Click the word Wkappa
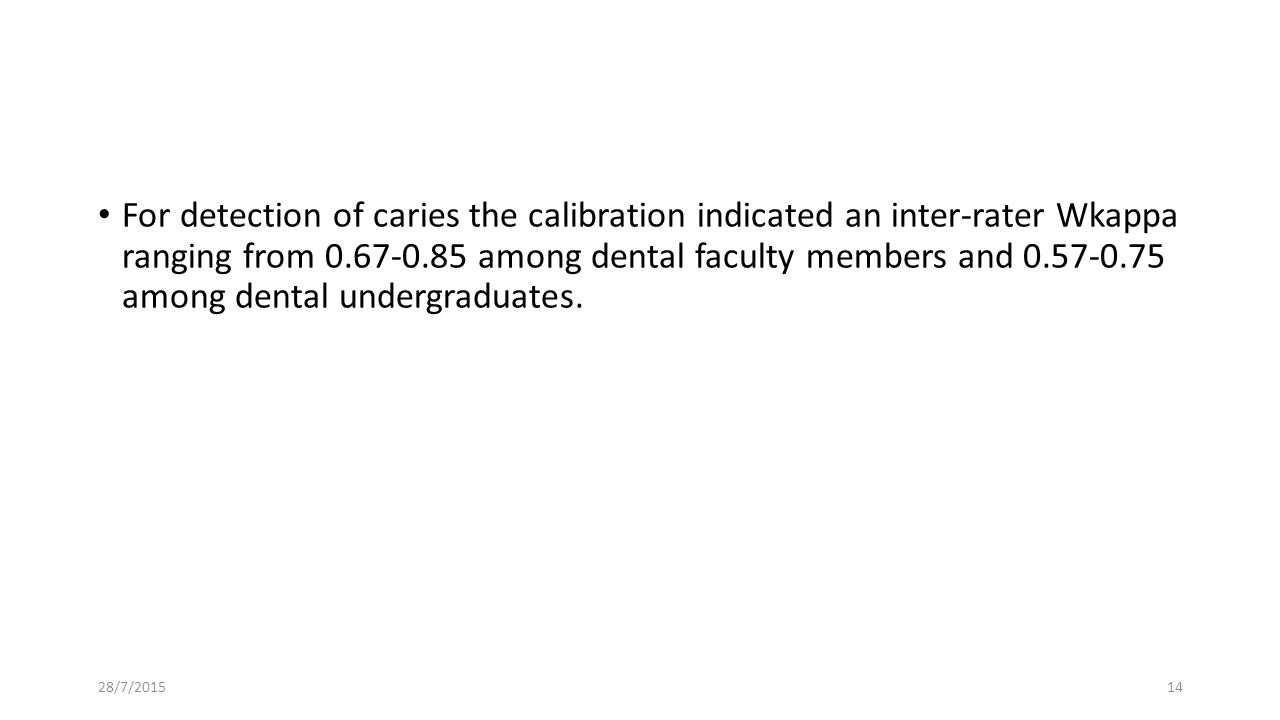The width and height of the screenshot is (1280, 720). click(x=1115, y=214)
